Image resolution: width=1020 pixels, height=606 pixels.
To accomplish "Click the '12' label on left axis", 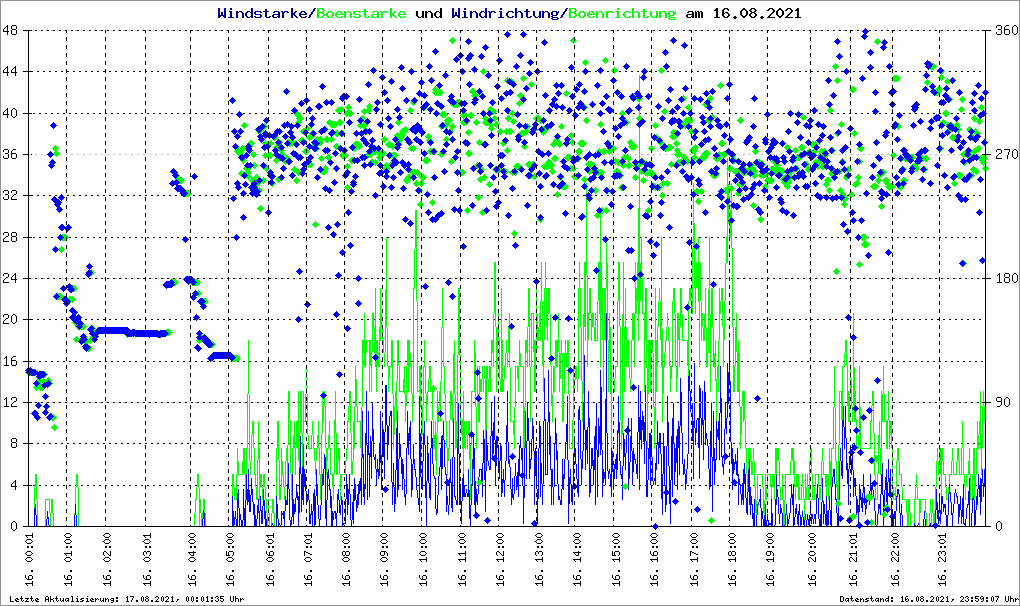I will click(11, 402).
